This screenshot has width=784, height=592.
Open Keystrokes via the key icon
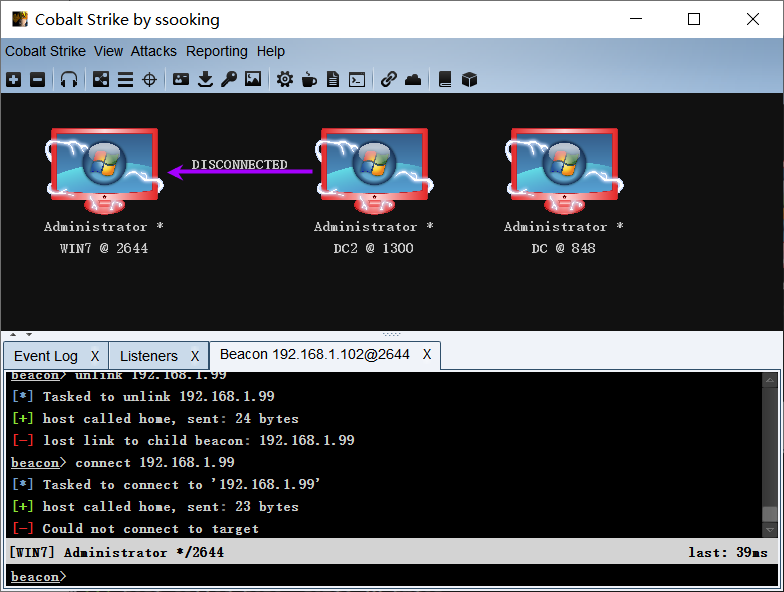229,79
